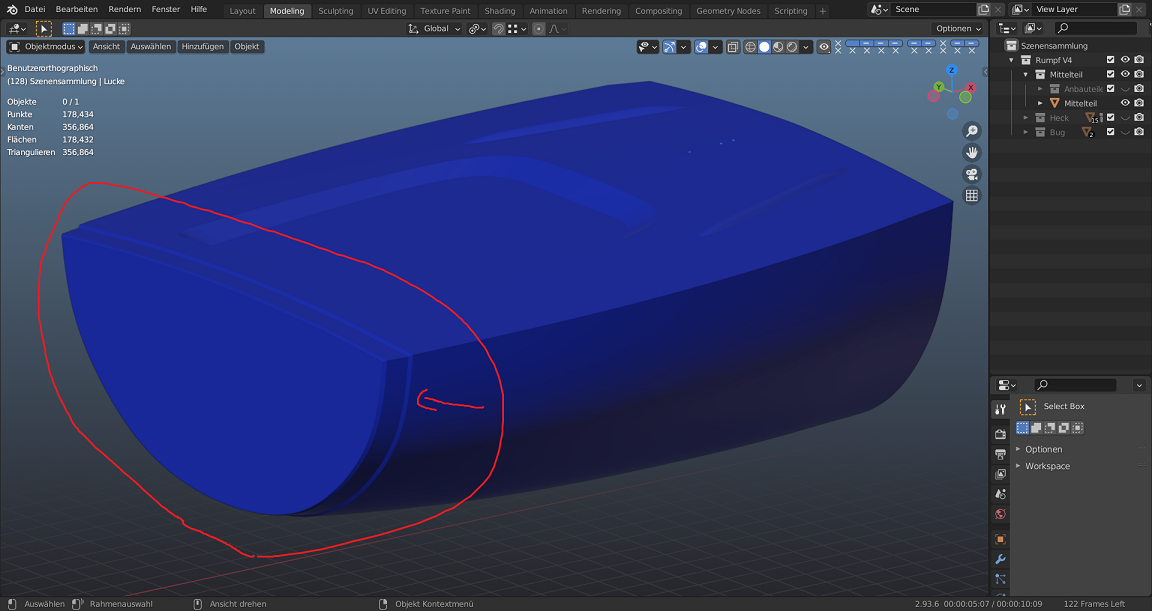Expand the Bug collection
This screenshot has height=611, width=1152.
click(1026, 132)
